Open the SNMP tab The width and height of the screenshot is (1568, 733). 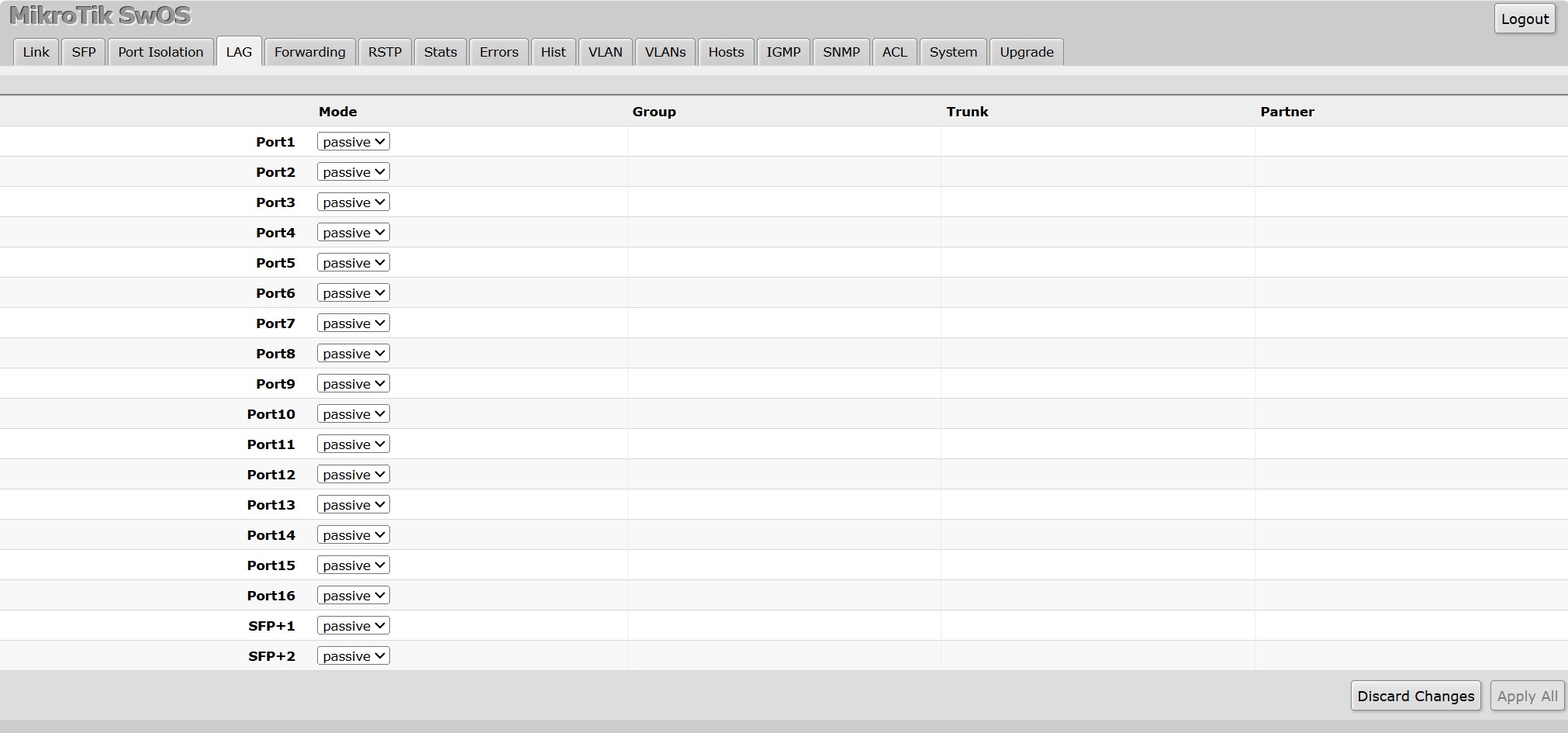click(841, 52)
